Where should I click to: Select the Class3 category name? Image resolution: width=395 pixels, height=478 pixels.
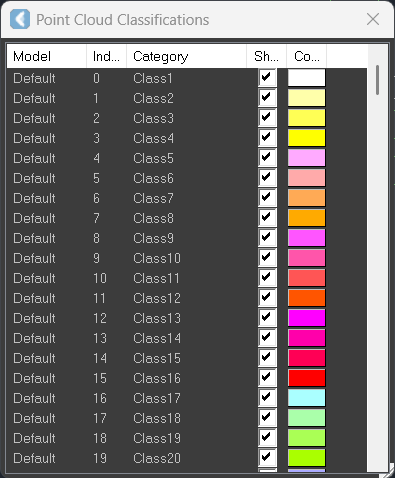pyautogui.click(x=153, y=118)
